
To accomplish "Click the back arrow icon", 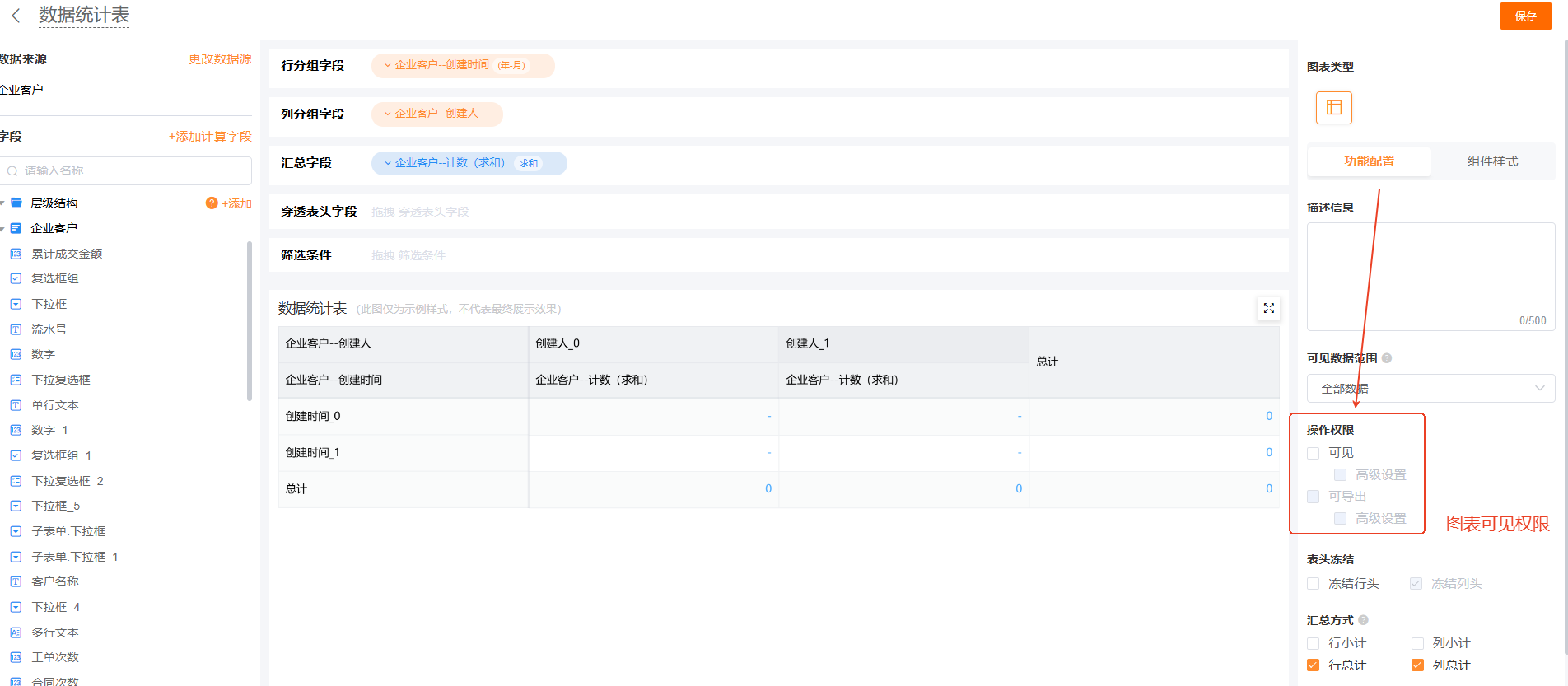I will tap(16, 16).
